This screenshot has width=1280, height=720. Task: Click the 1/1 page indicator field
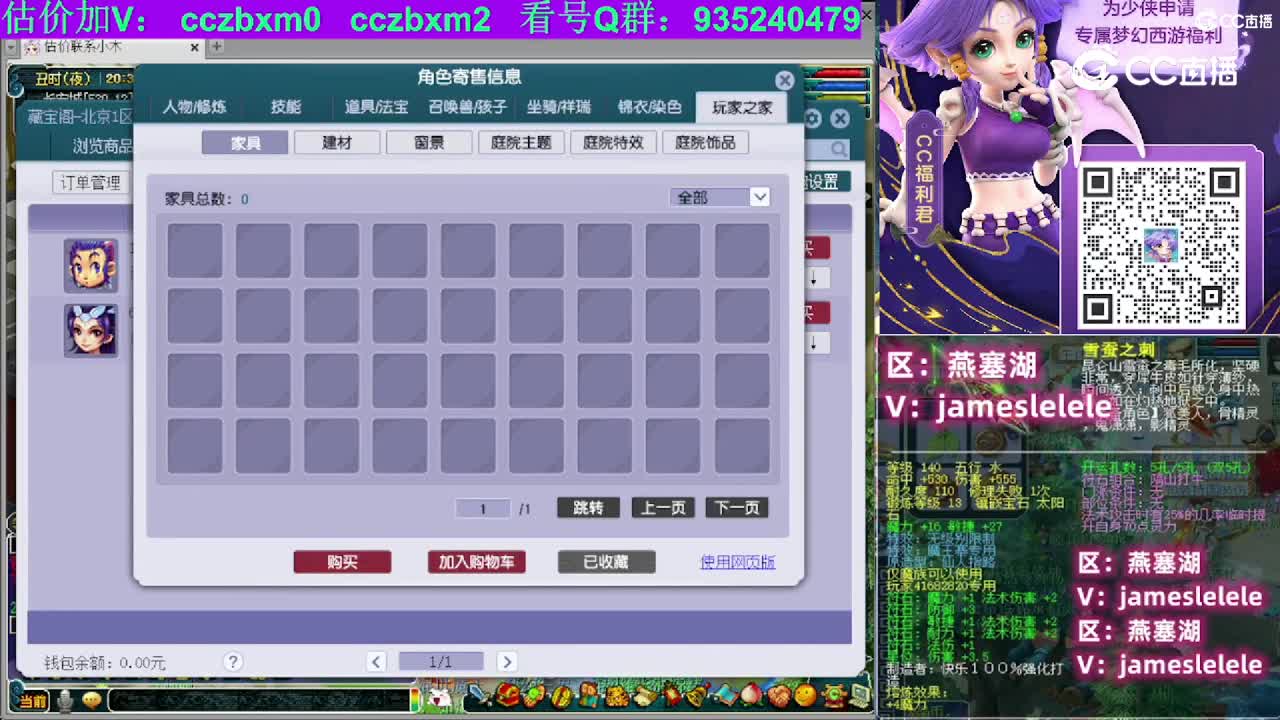(x=441, y=661)
